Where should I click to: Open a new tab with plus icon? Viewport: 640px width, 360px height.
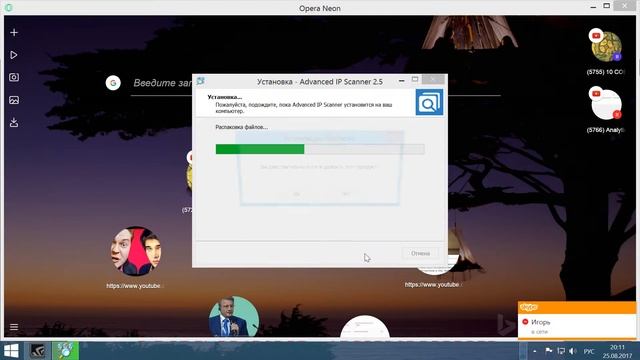[14, 32]
